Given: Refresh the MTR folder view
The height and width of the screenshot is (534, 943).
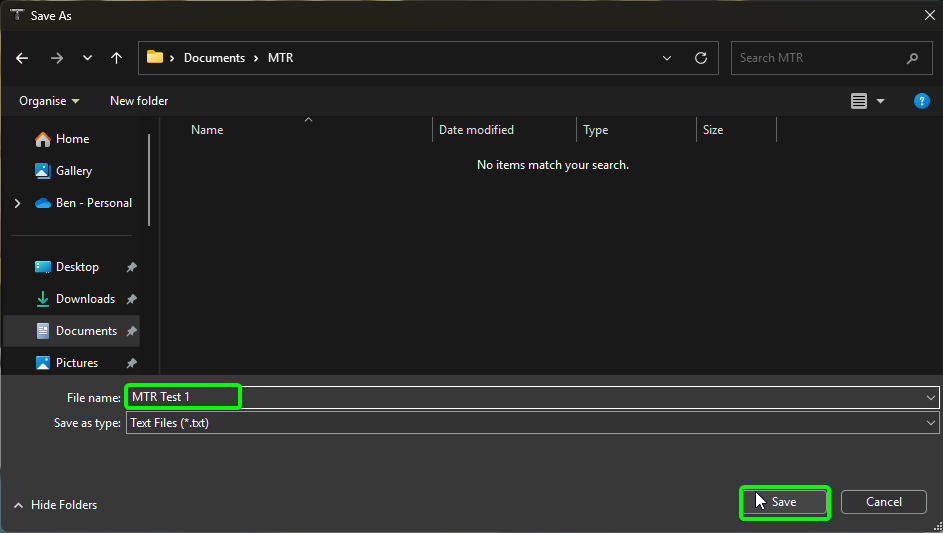Looking at the screenshot, I should tap(701, 58).
